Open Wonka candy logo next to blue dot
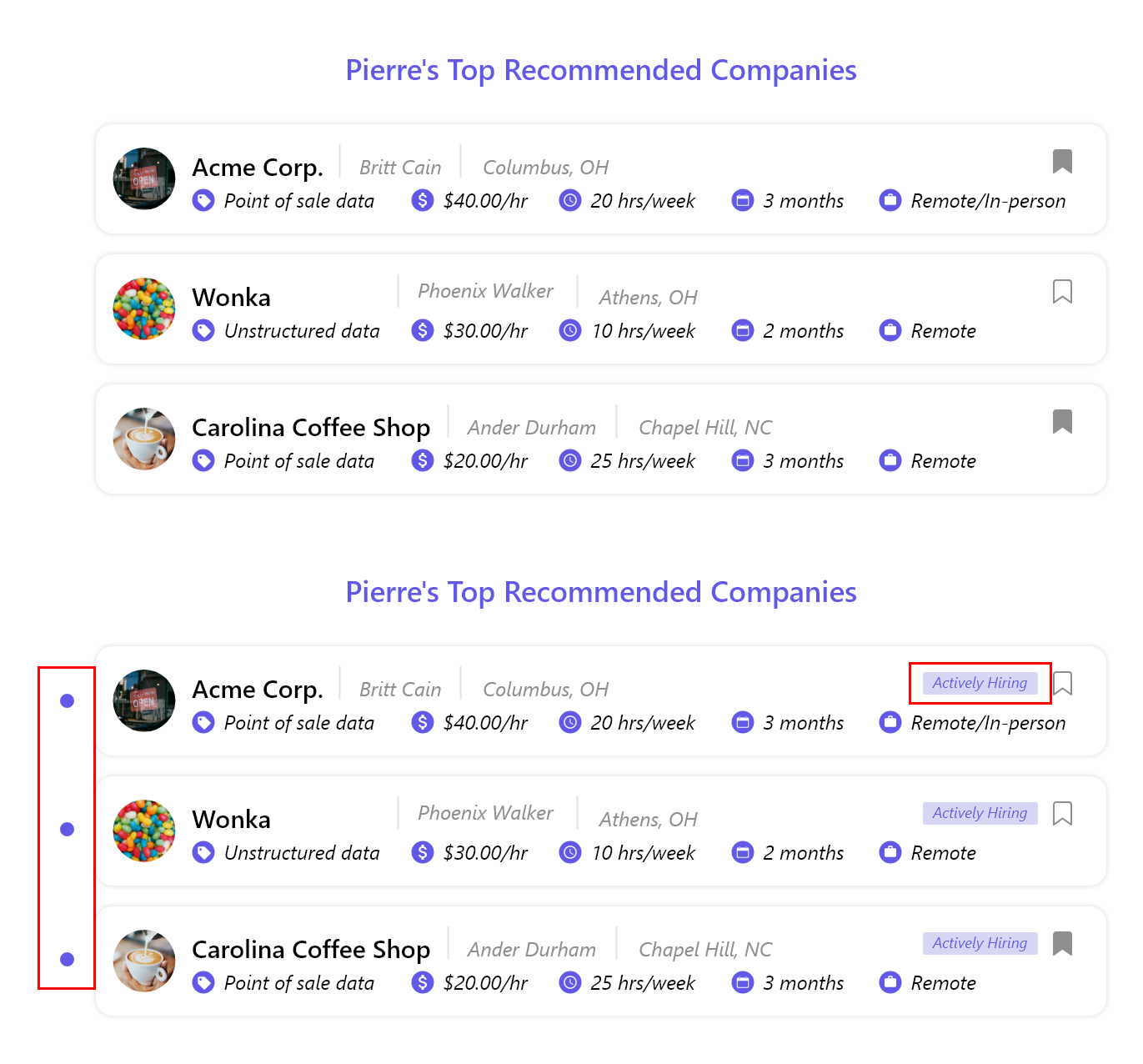1143x1064 pixels. coord(144,831)
